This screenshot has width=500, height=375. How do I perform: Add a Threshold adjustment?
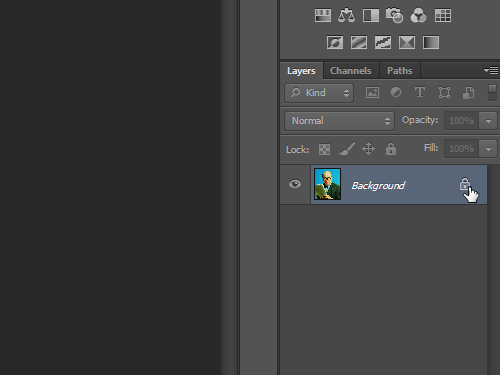[x=383, y=43]
